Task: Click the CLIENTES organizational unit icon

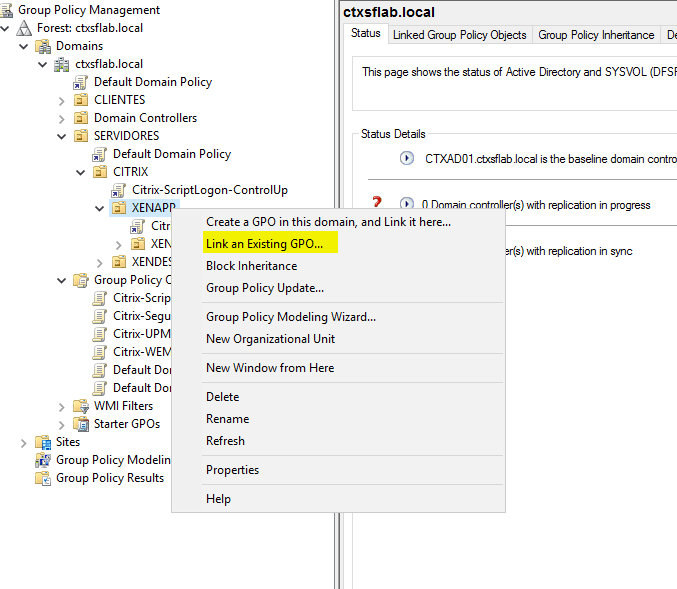Action: [x=81, y=100]
